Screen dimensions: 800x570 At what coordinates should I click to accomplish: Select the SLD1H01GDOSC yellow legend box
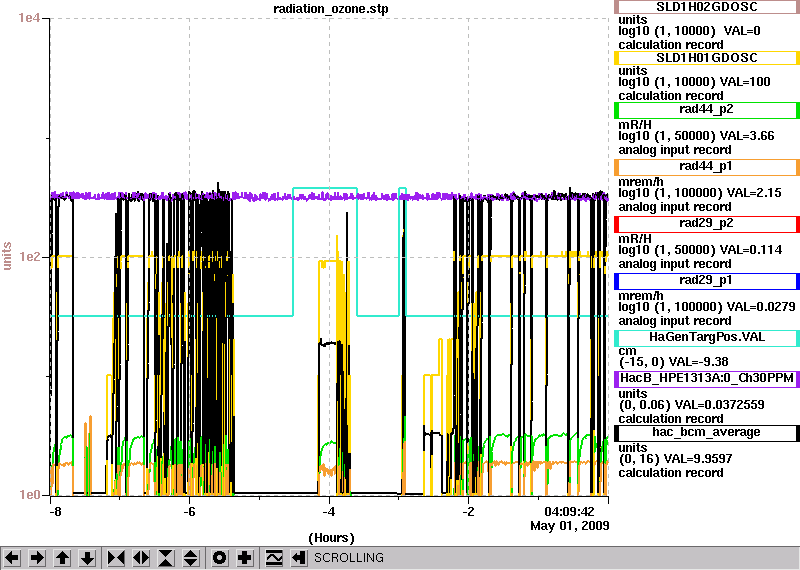707,58
